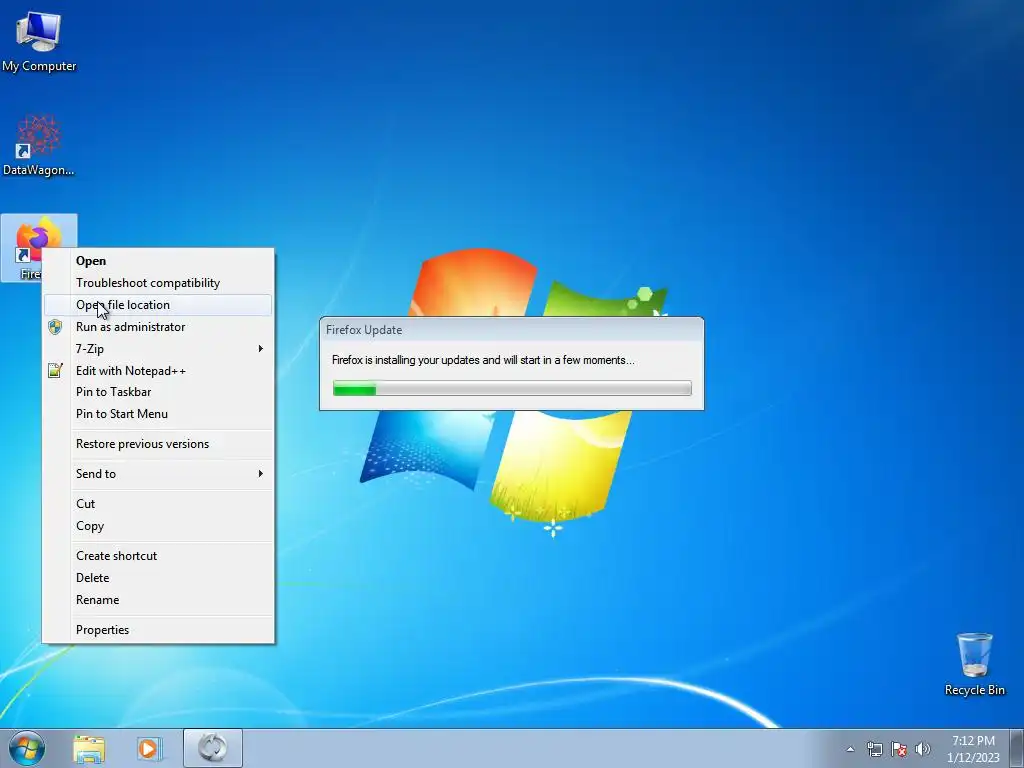
Task: Open Properties from the context menu
Action: click(157, 630)
